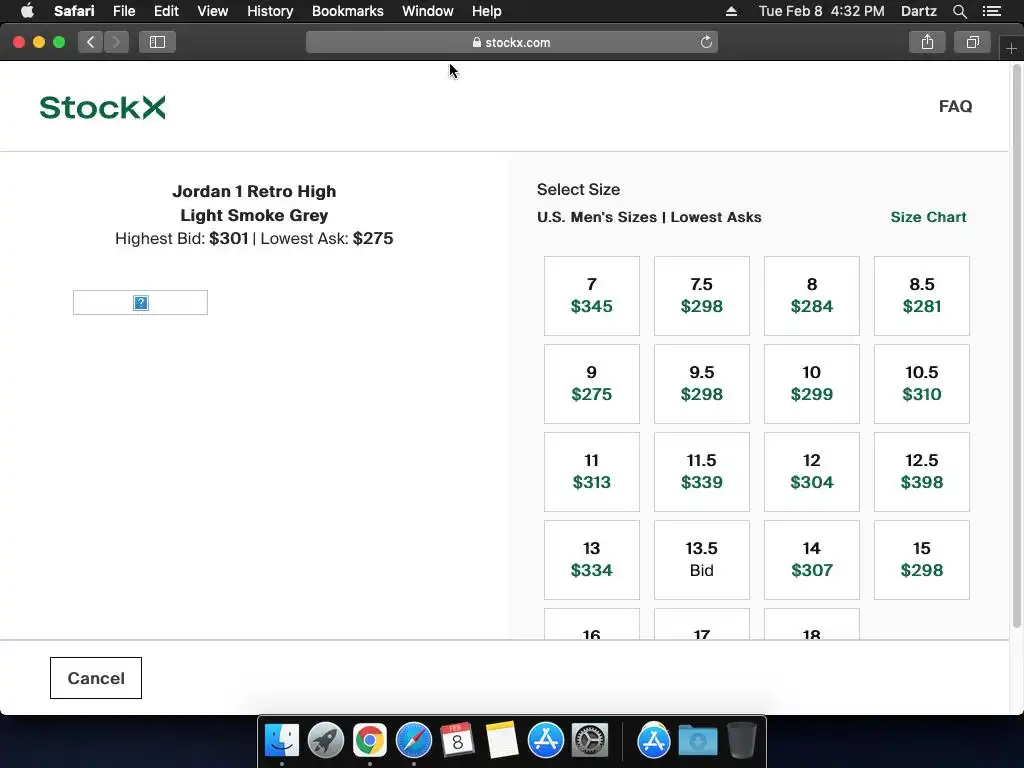Open Spotlight search icon
This screenshot has width=1024, height=768.
(959, 11)
